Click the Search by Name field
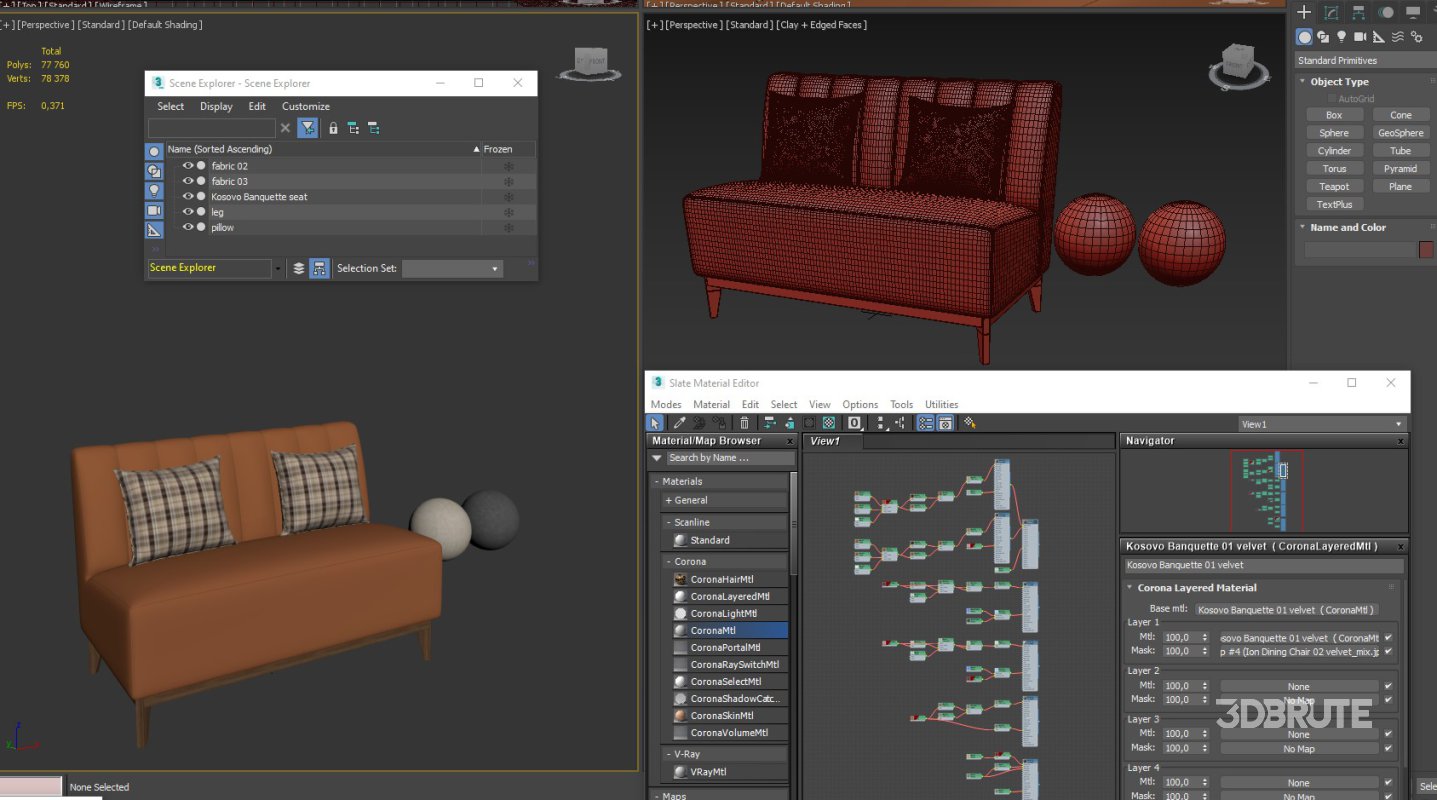This screenshot has height=800, width=1437. click(730, 458)
